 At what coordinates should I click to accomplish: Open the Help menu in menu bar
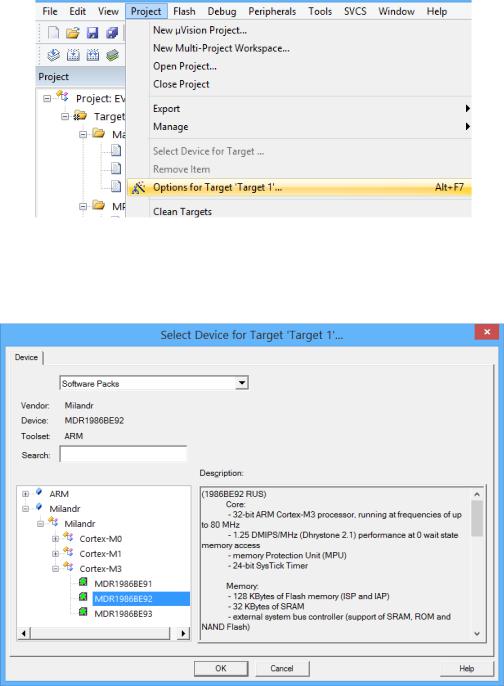(x=437, y=11)
